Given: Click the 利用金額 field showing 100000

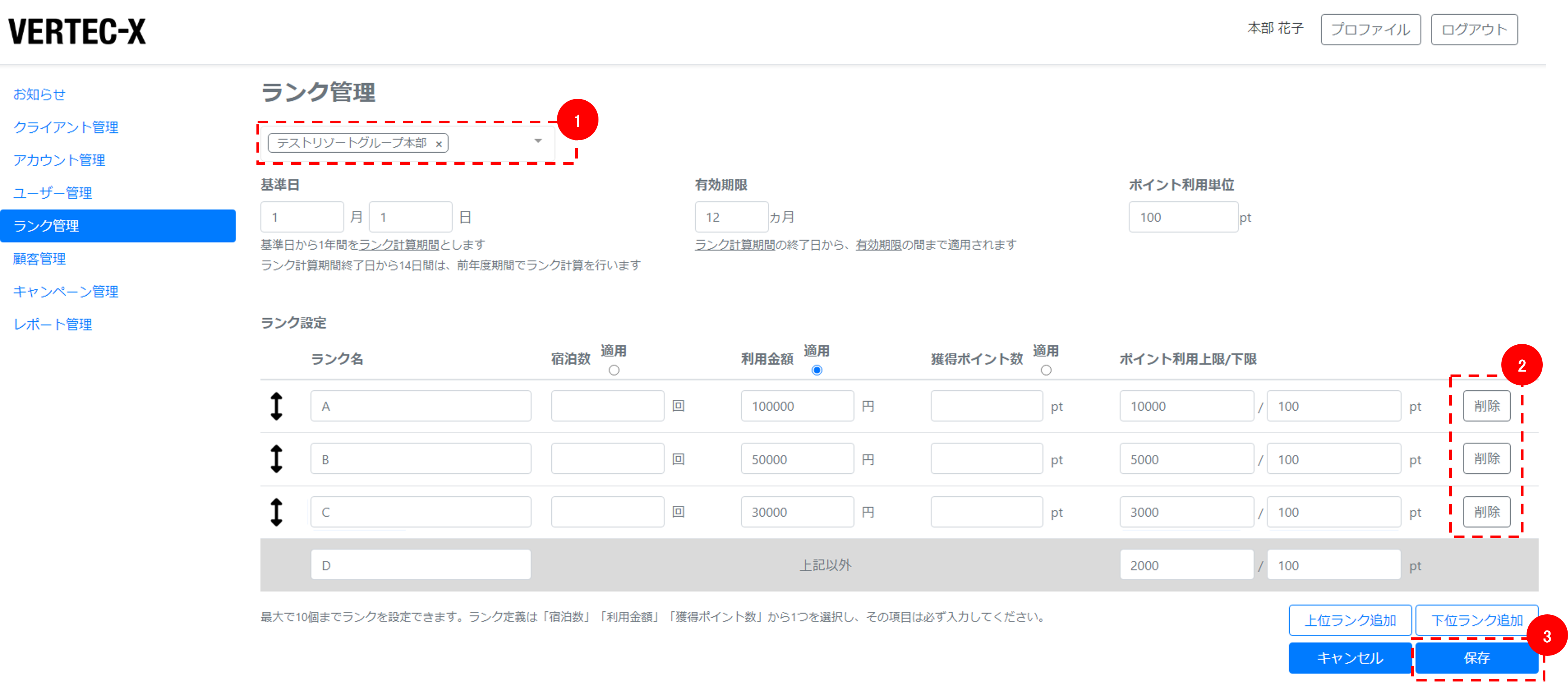Looking at the screenshot, I should [798, 406].
